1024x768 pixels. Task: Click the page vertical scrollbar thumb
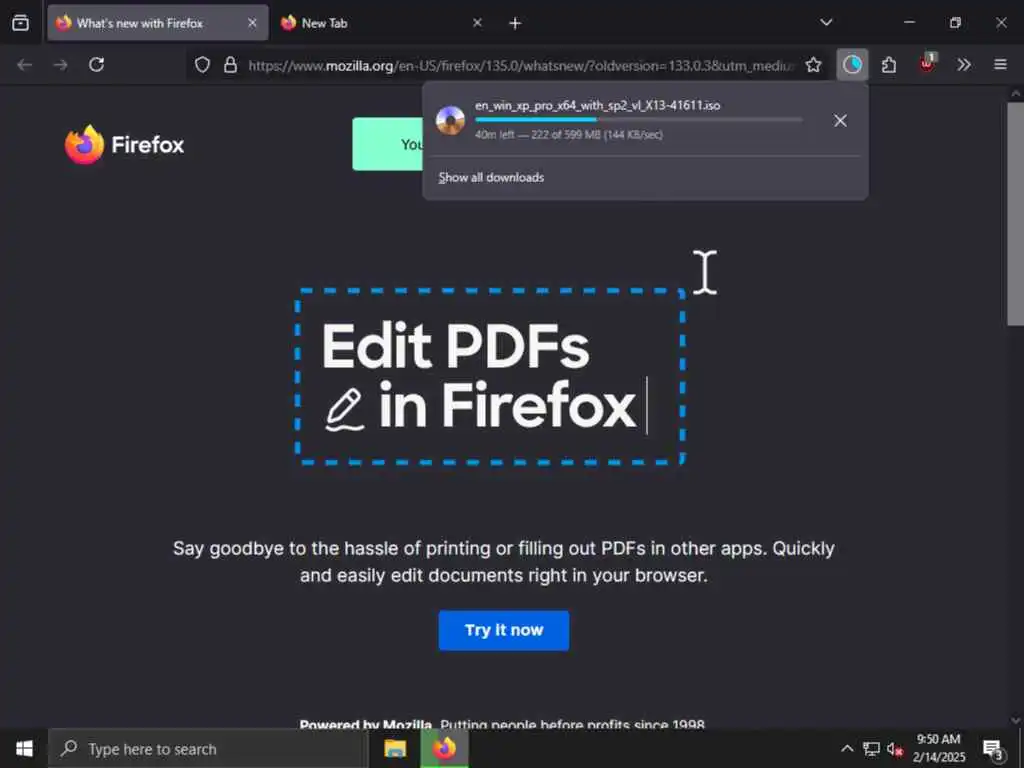pos(1016,214)
